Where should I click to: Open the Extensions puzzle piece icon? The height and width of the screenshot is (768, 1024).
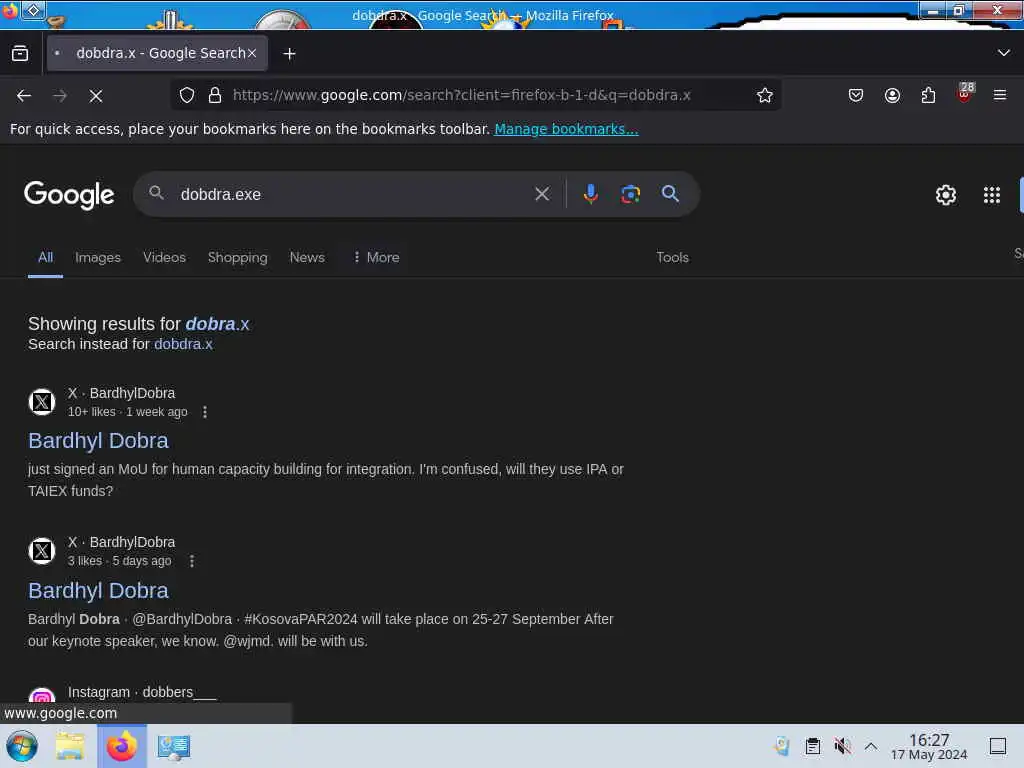pos(928,95)
